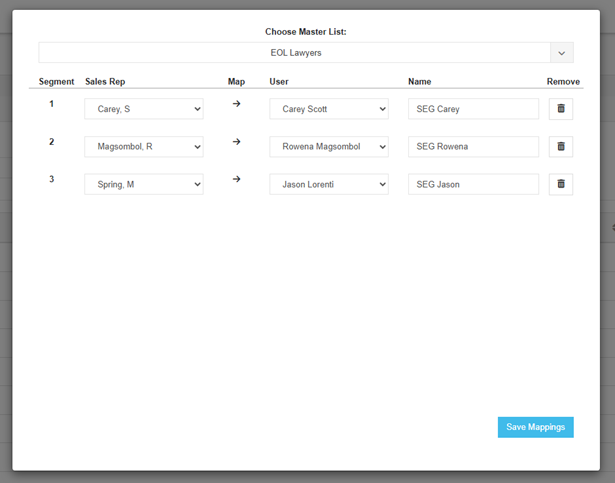Image resolution: width=615 pixels, height=483 pixels.
Task: Focus the SEG Jason name field
Action: pos(473,184)
